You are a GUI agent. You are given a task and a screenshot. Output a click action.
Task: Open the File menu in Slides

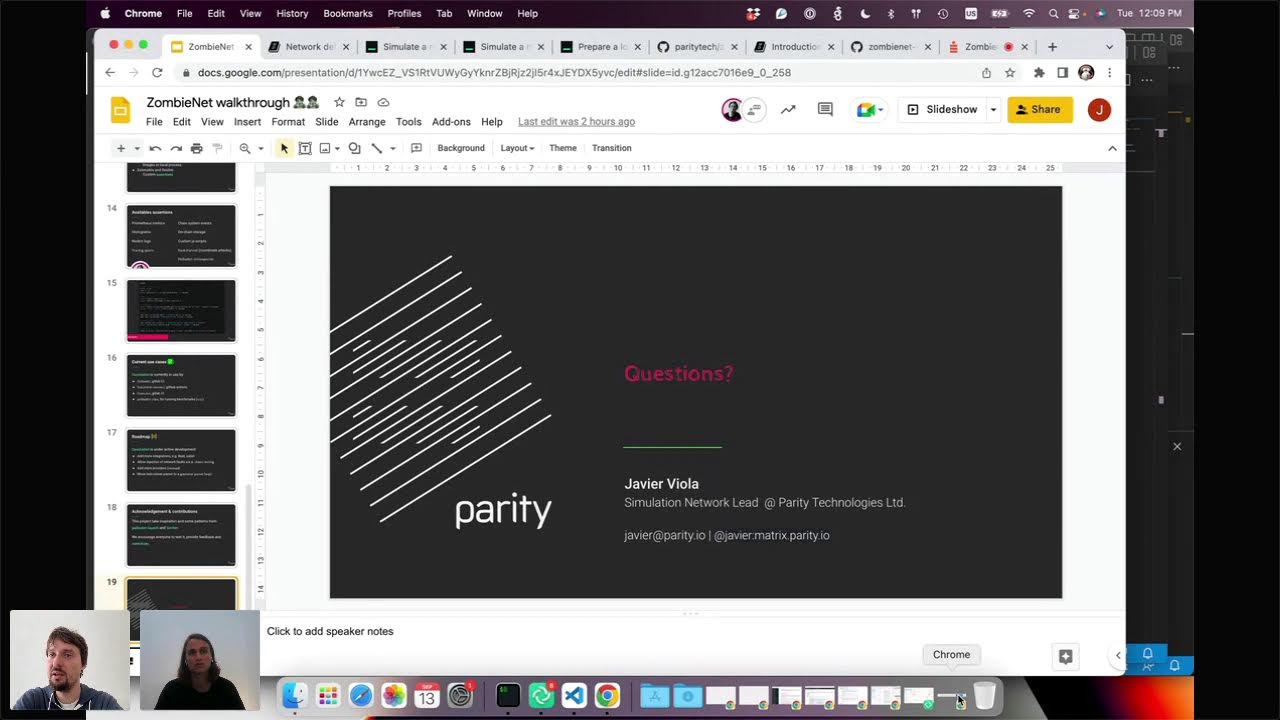click(x=154, y=122)
